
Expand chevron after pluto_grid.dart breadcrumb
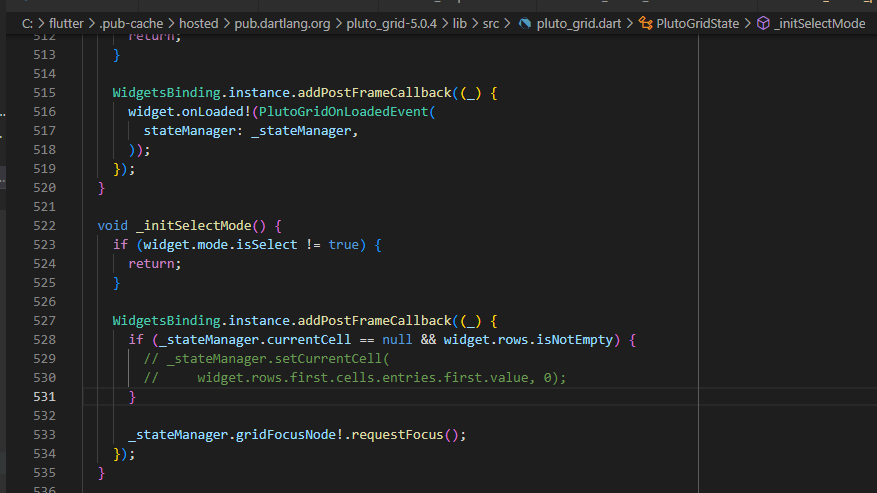630,24
